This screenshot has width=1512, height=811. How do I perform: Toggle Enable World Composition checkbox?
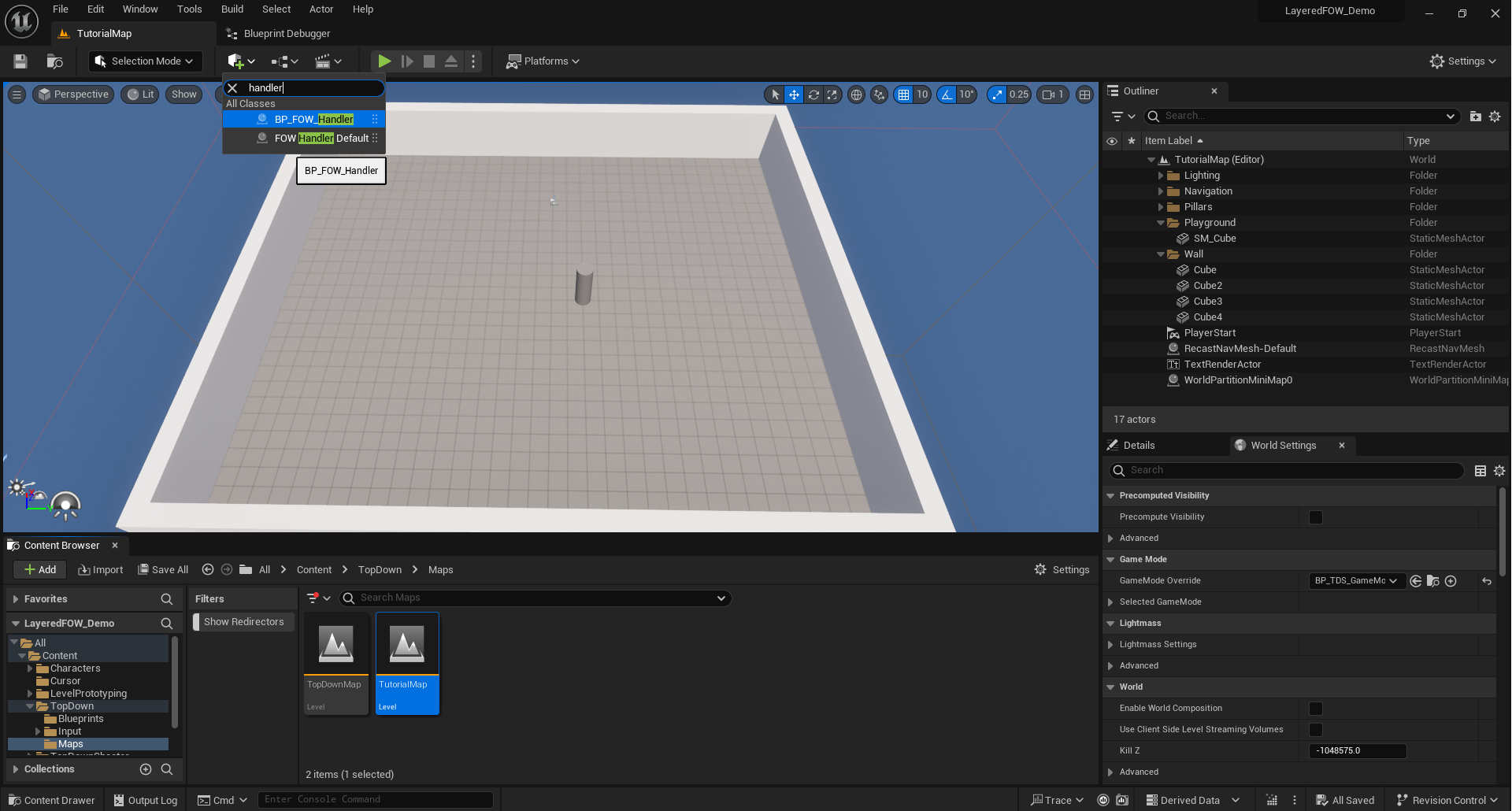click(x=1316, y=709)
